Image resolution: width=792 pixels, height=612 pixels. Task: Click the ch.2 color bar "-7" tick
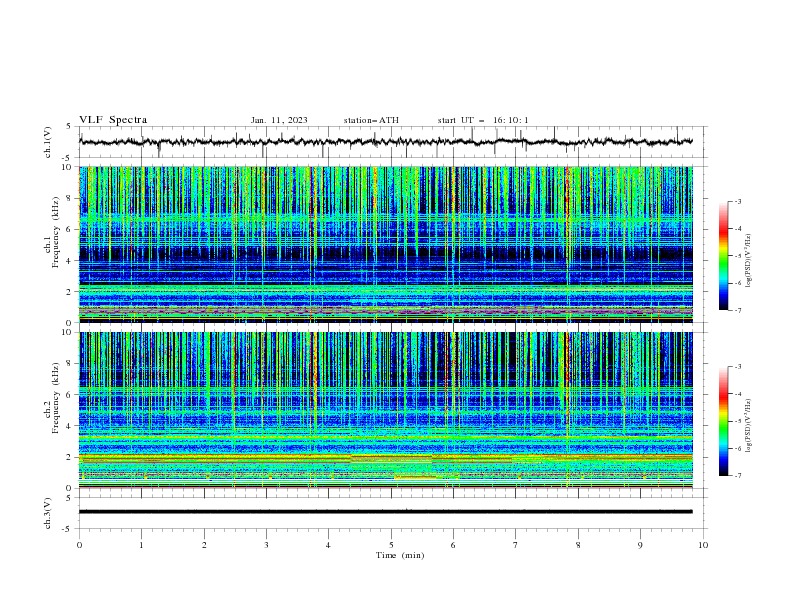point(738,476)
